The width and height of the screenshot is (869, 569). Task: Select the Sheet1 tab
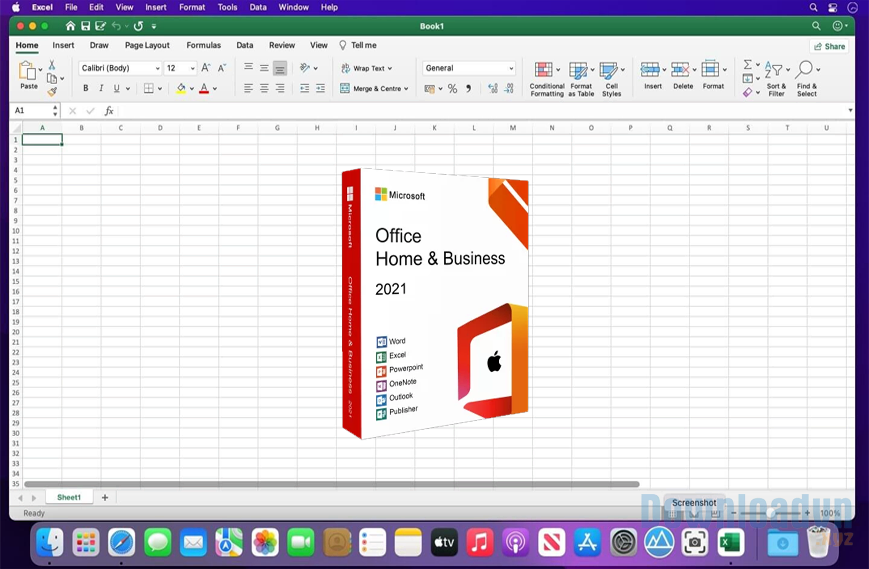pyautogui.click(x=69, y=498)
